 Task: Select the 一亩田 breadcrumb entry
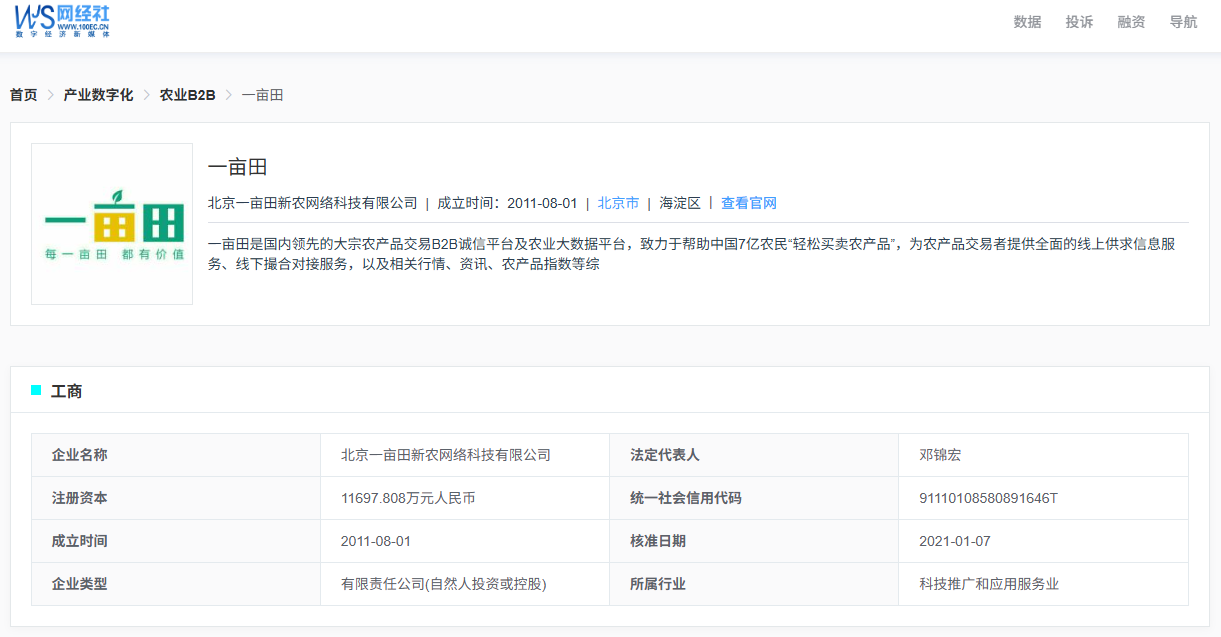[262, 95]
